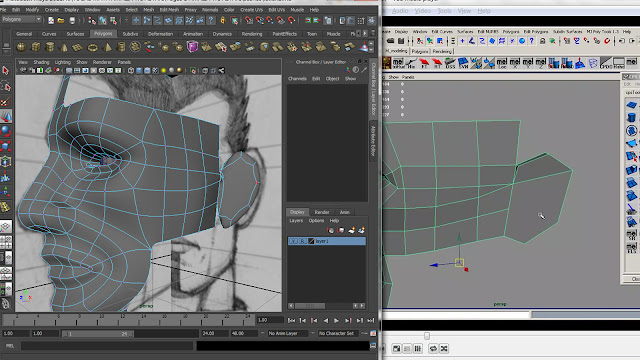
Task: Open the Attribute Editor side tab
Action: pyautogui.click(x=373, y=140)
